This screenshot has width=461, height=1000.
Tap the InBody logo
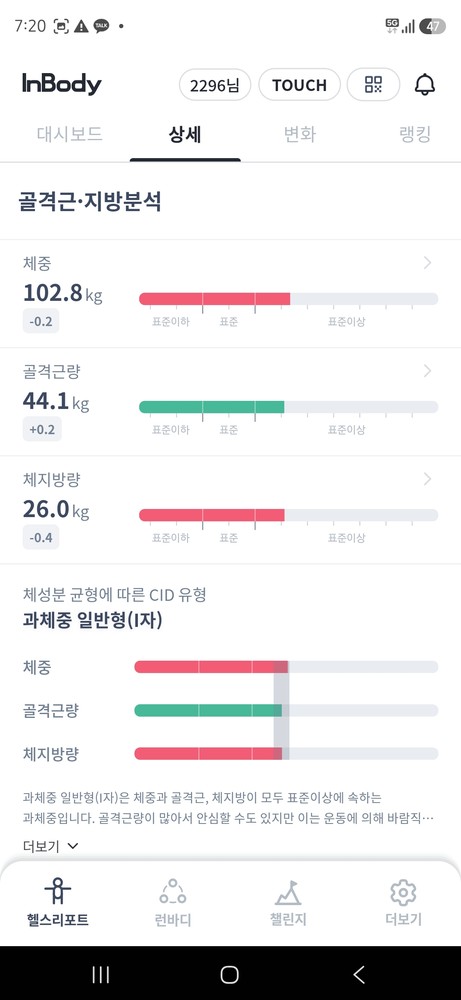click(x=62, y=84)
